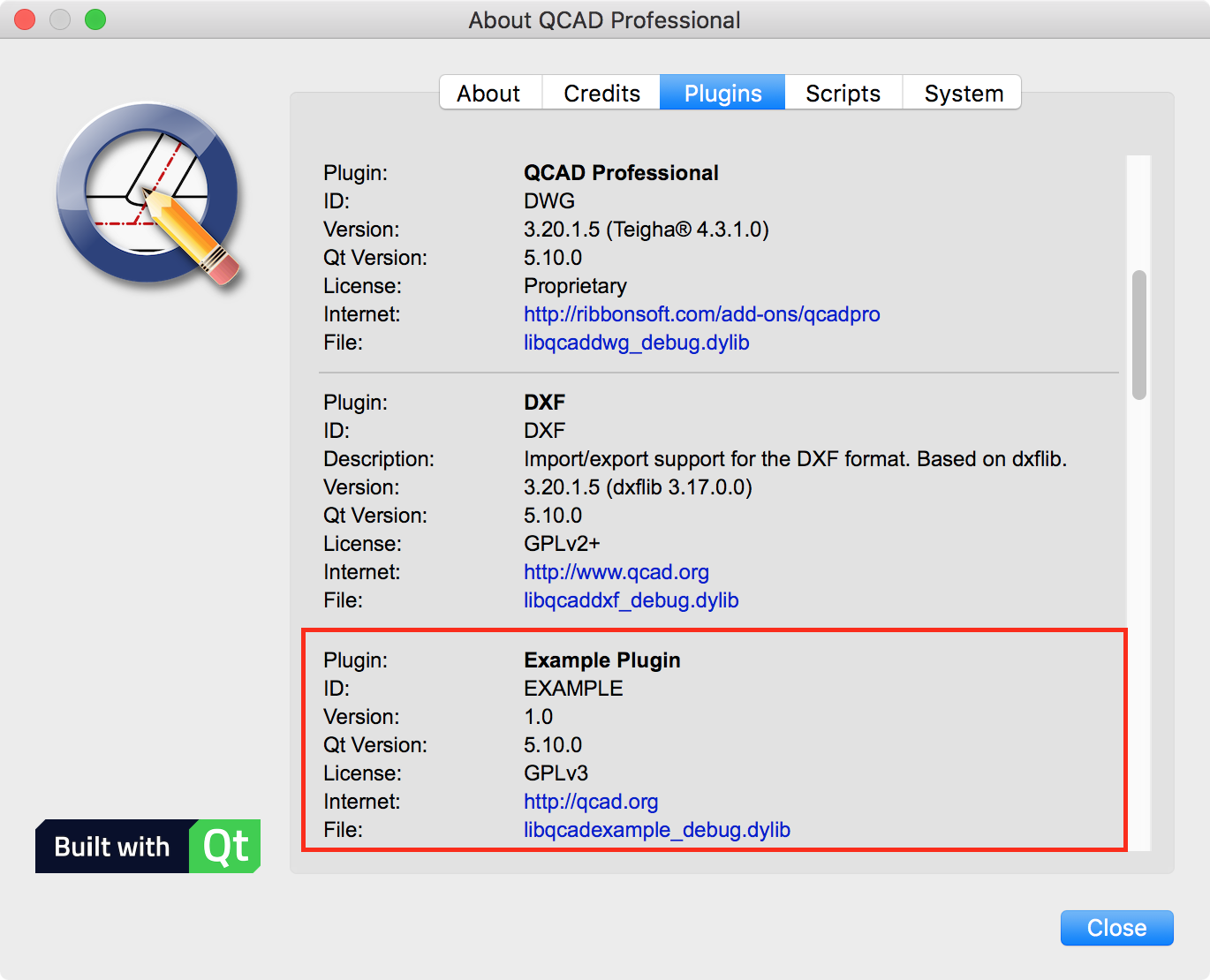1210x980 pixels.
Task: Click the green window zoom button
Action: tap(95, 19)
